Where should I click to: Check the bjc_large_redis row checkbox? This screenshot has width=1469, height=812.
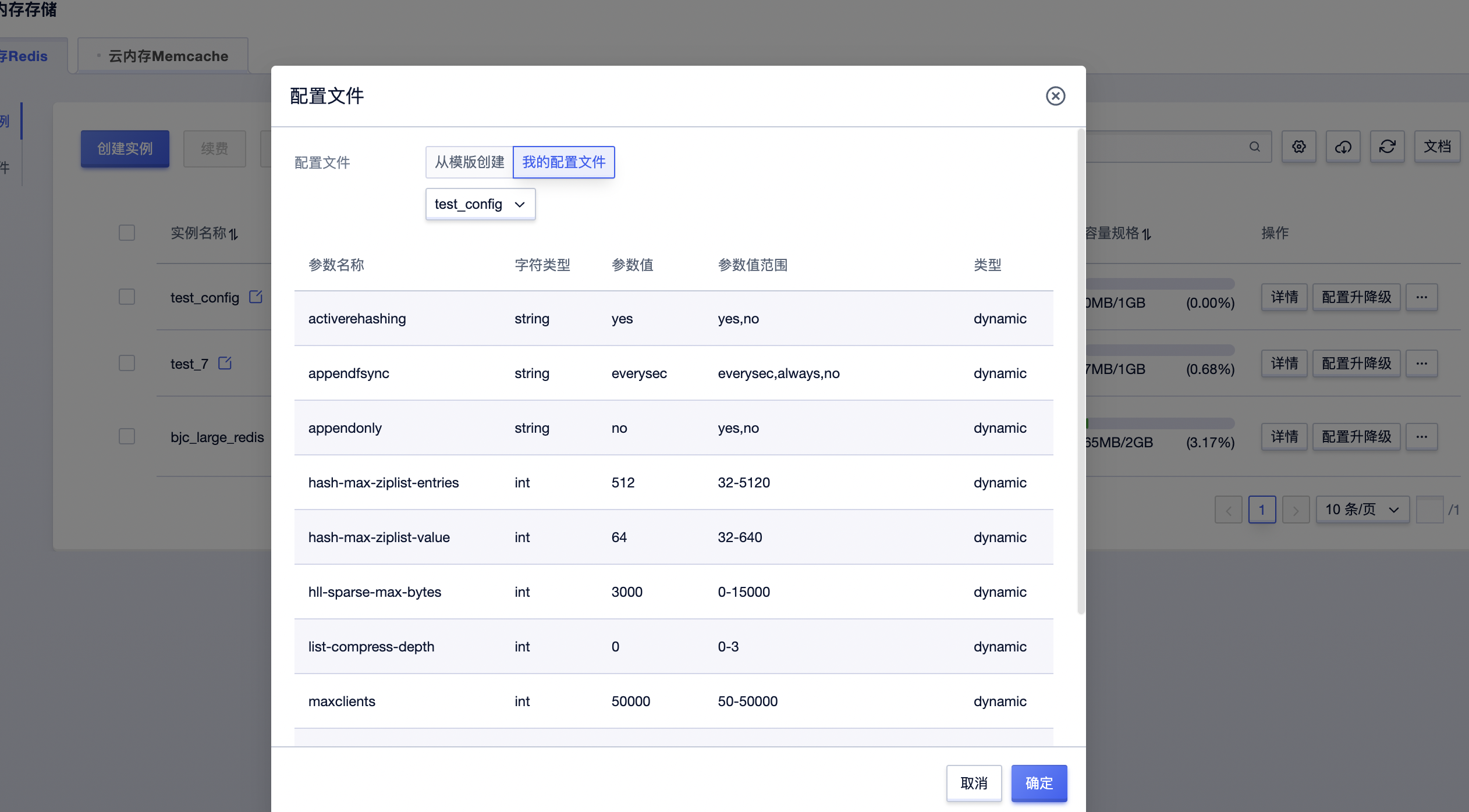[x=126, y=436]
